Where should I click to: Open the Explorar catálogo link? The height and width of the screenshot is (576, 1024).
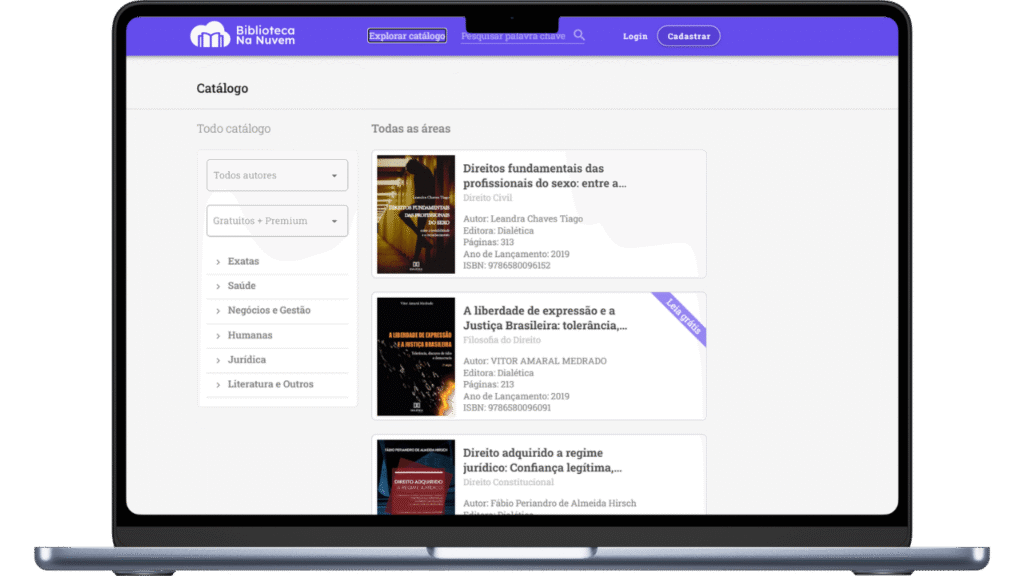click(x=407, y=36)
